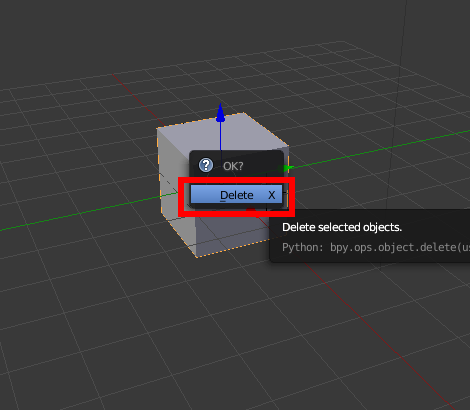Click the underlined Delete word in popup entry
This screenshot has height=410, width=470.
click(x=237, y=195)
